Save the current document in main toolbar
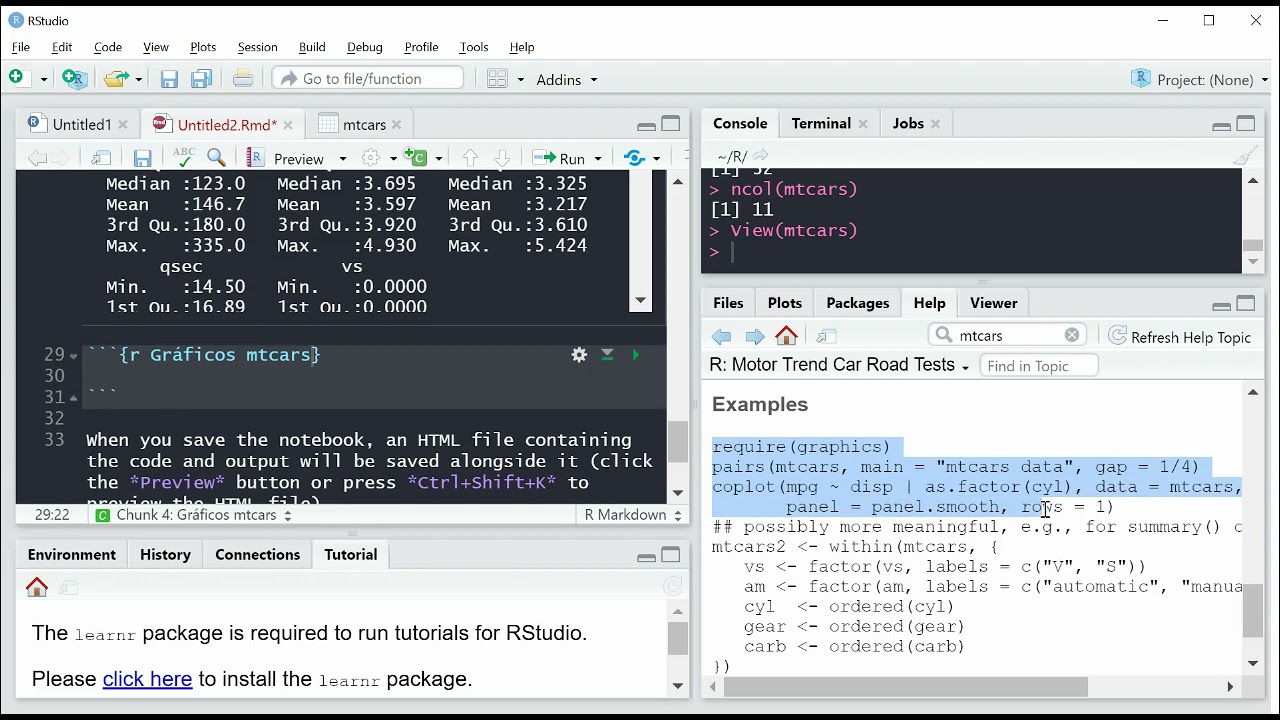1280x720 pixels. tap(169, 79)
